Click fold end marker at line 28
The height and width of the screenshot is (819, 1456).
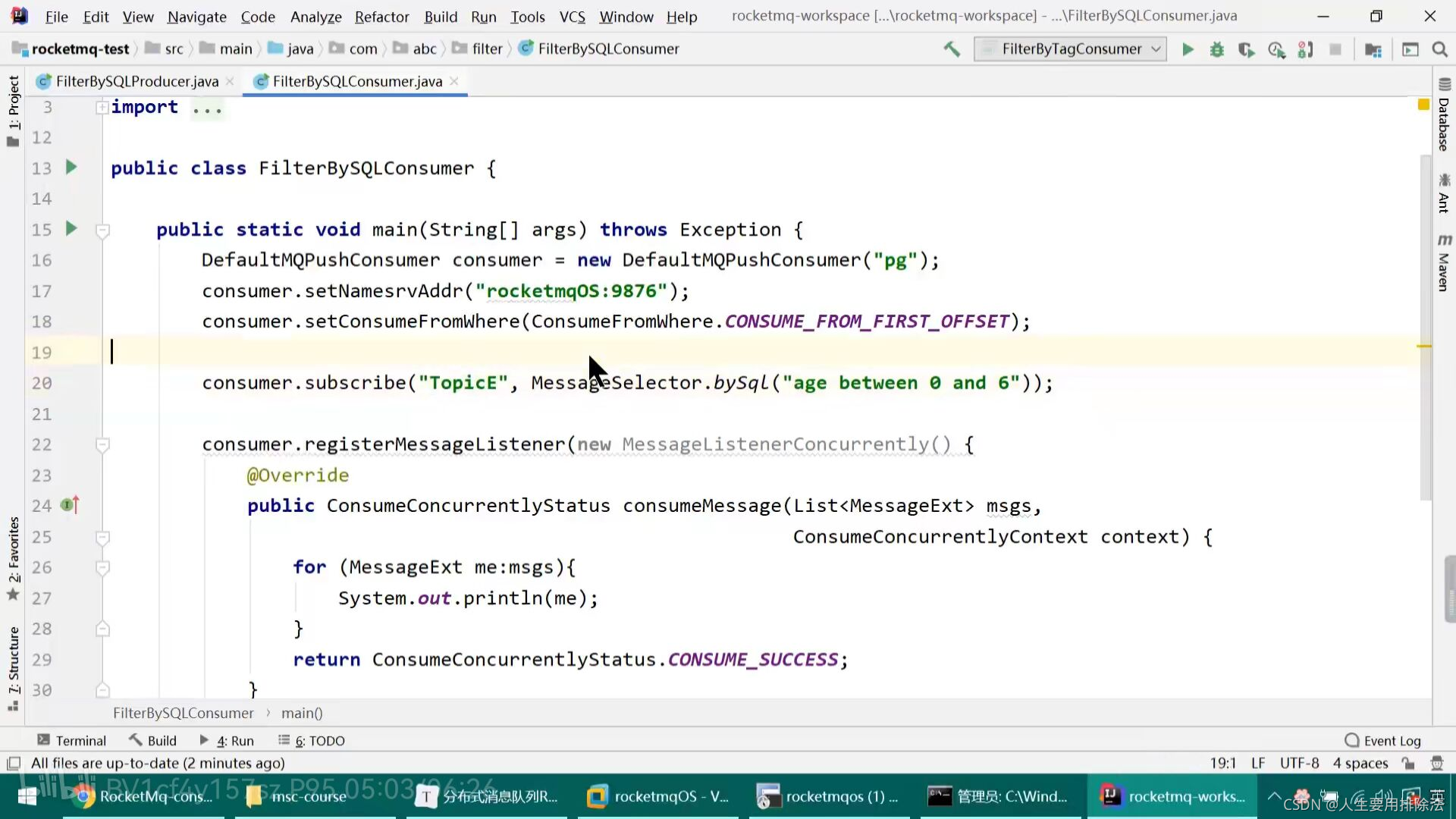(x=102, y=629)
